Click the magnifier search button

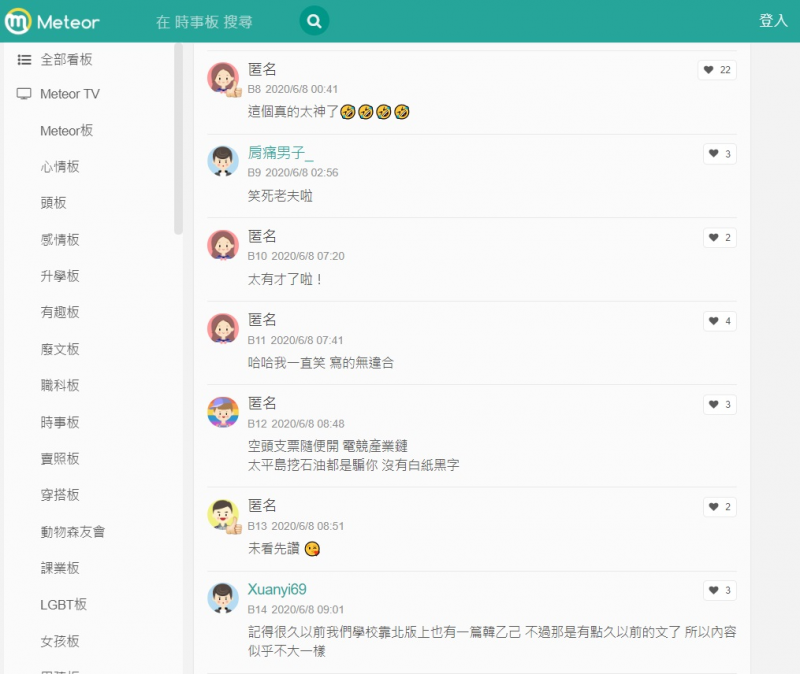pyautogui.click(x=314, y=21)
